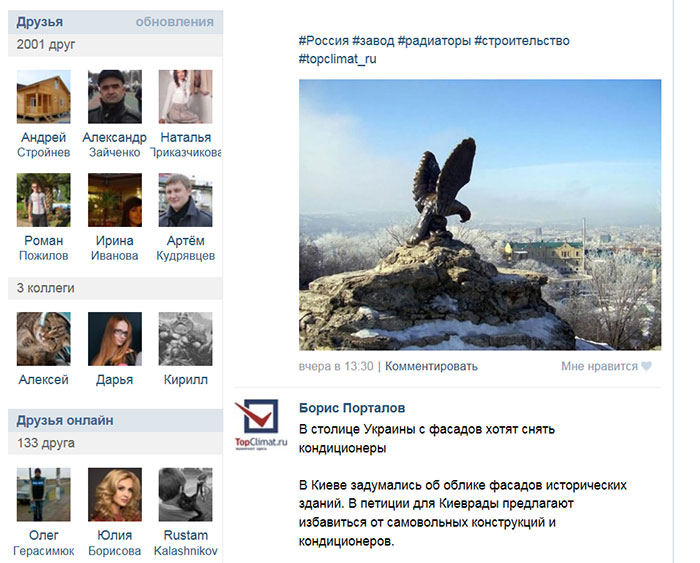
Task: Open Андрей Стройнев's wooden house avatar
Action: tap(43, 96)
